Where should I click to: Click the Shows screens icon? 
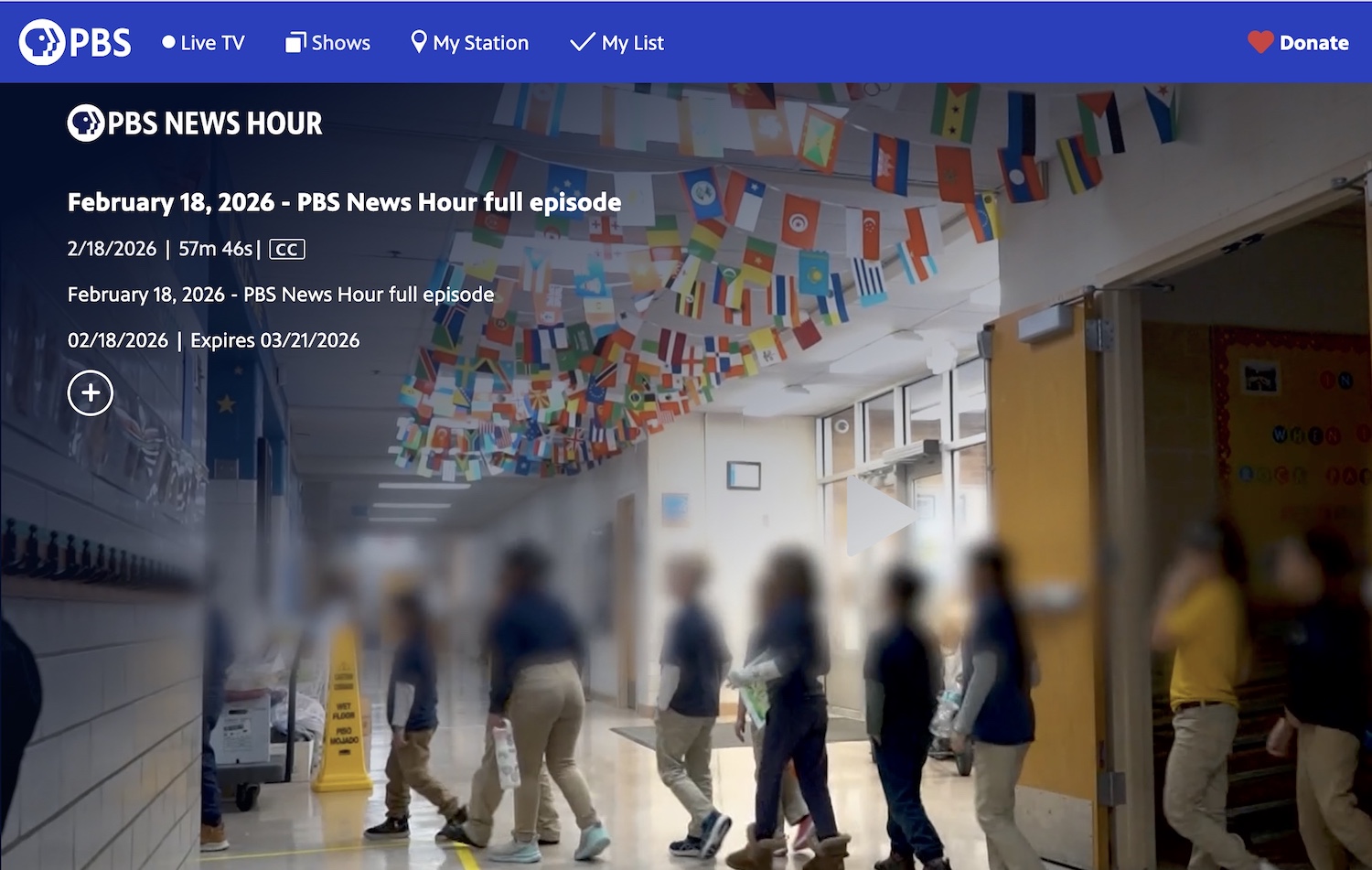point(295,40)
